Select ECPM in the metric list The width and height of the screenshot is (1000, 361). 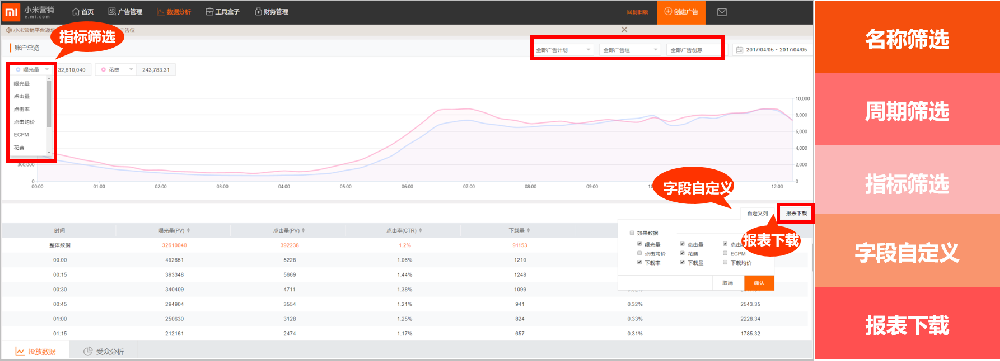pos(22,135)
